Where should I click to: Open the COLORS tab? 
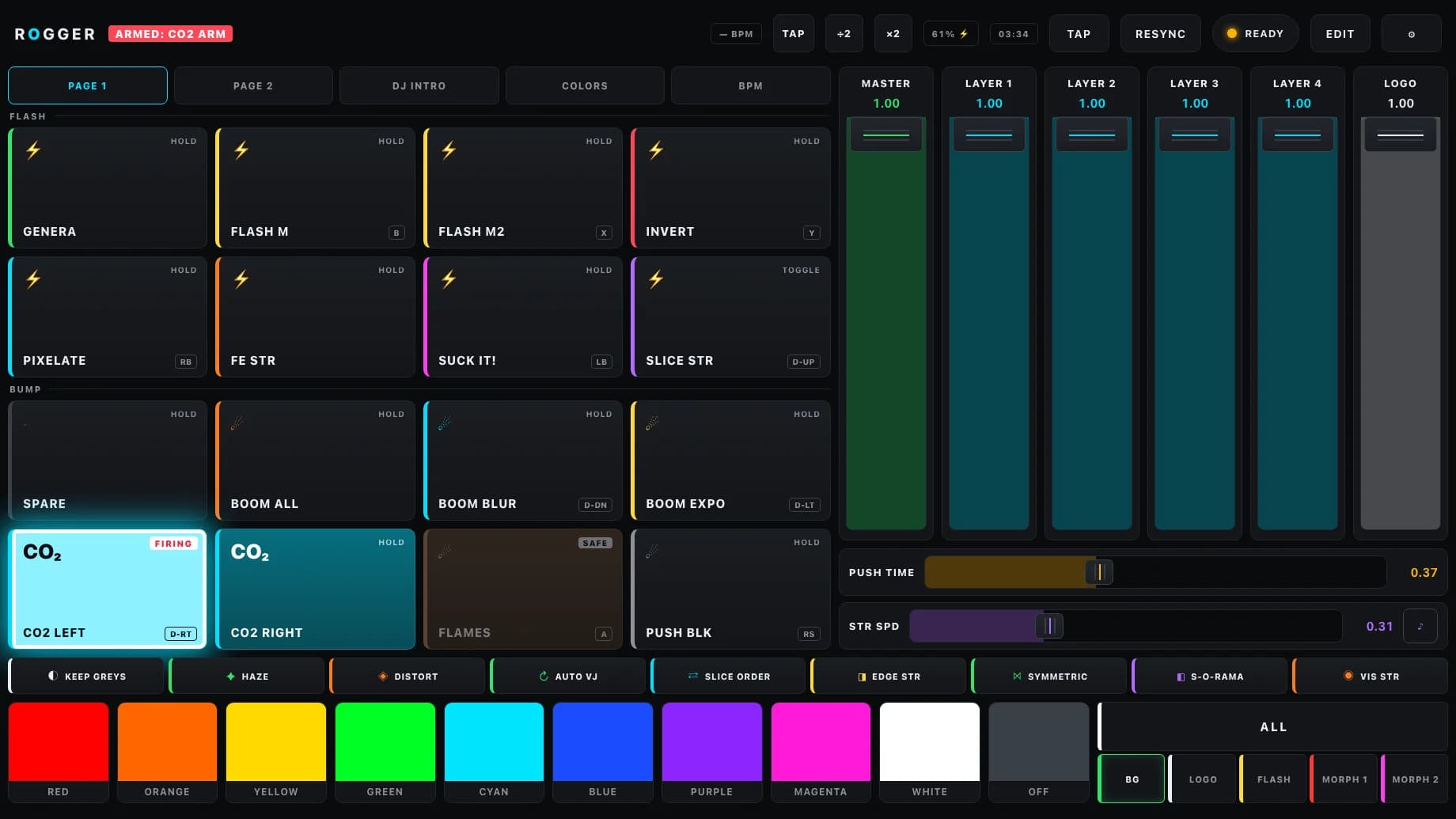coord(585,85)
